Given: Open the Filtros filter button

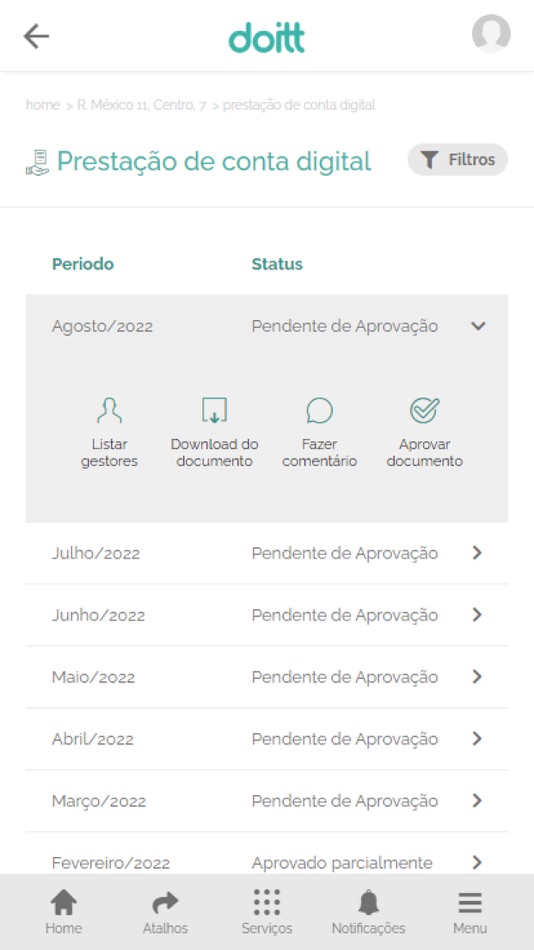Looking at the screenshot, I should [x=458, y=160].
